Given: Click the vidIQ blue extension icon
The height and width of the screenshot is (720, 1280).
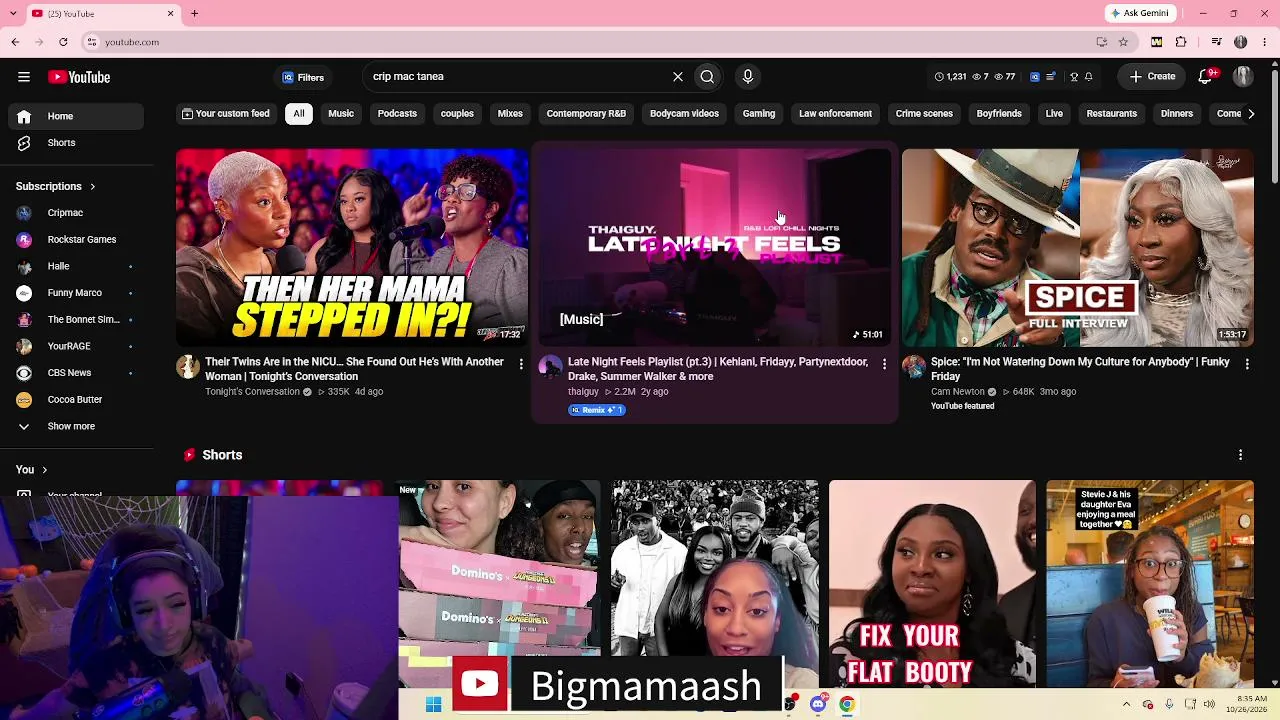Looking at the screenshot, I should 1035,77.
